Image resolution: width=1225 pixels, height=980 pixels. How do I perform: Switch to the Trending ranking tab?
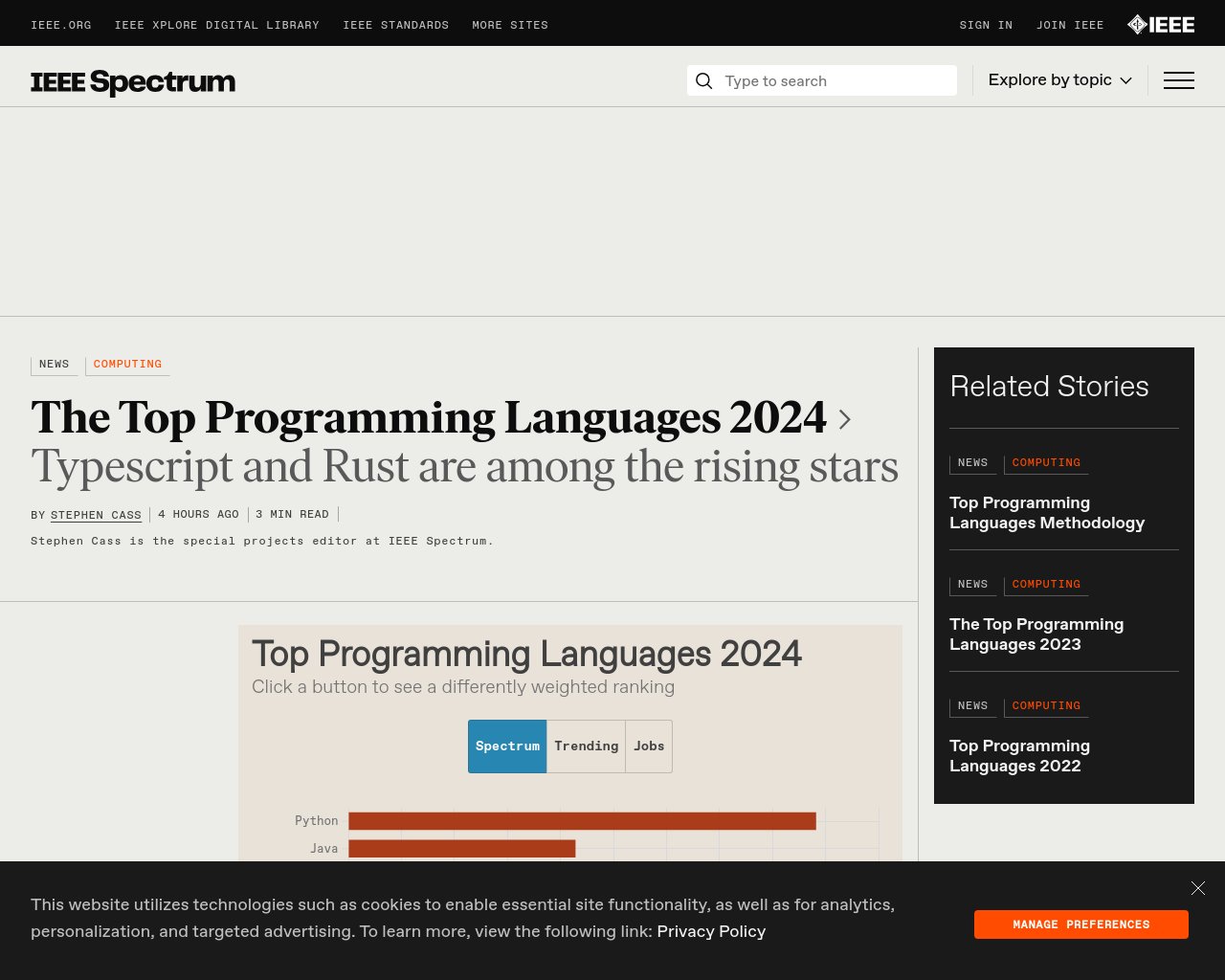(x=586, y=746)
